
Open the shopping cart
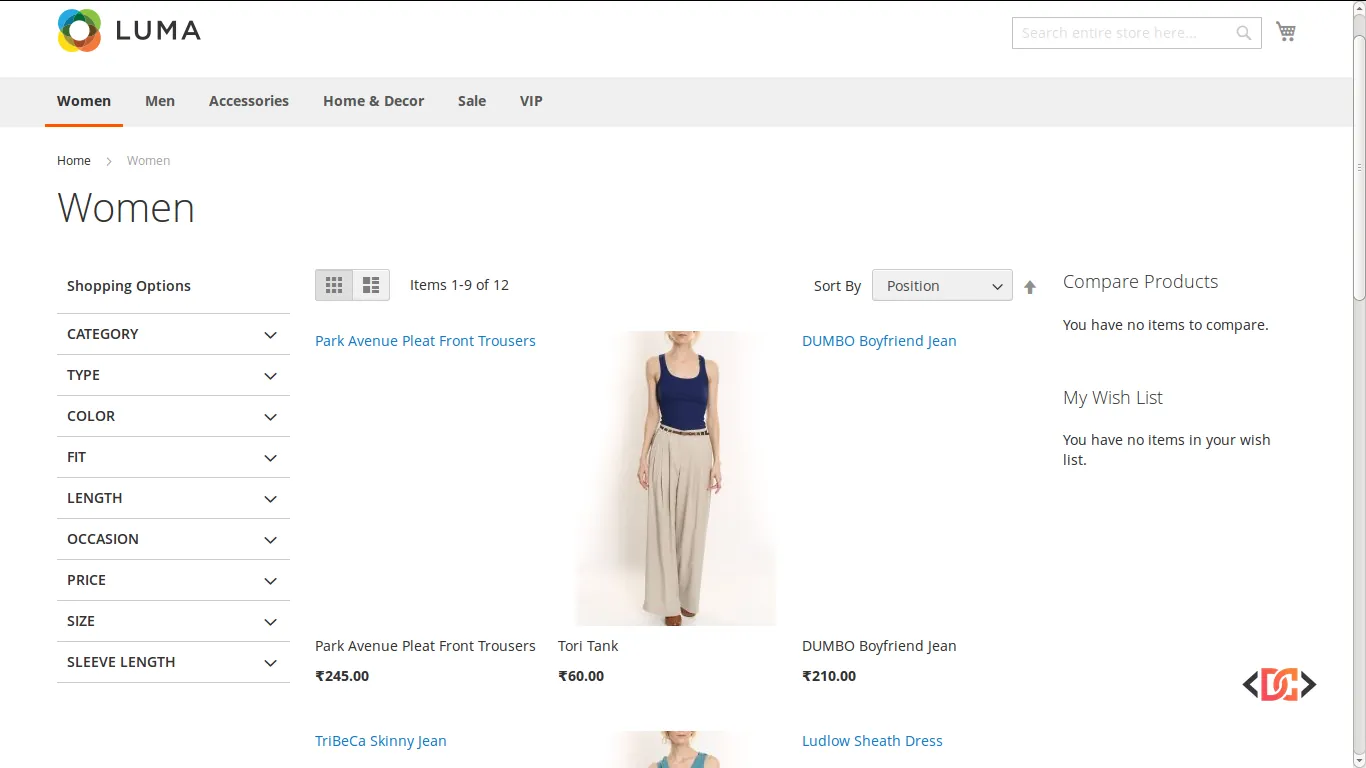(x=1286, y=31)
